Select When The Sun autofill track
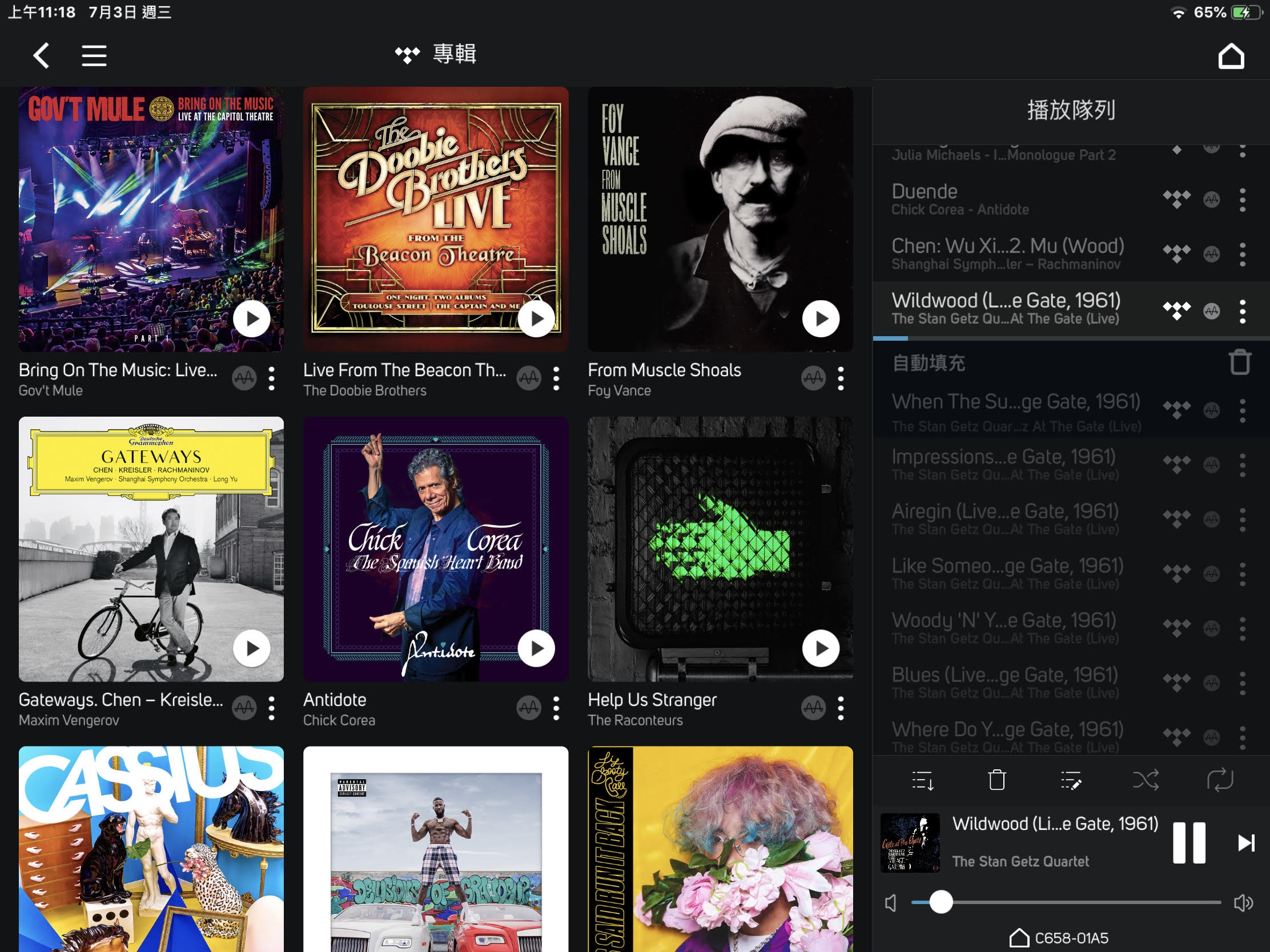 point(1071,411)
